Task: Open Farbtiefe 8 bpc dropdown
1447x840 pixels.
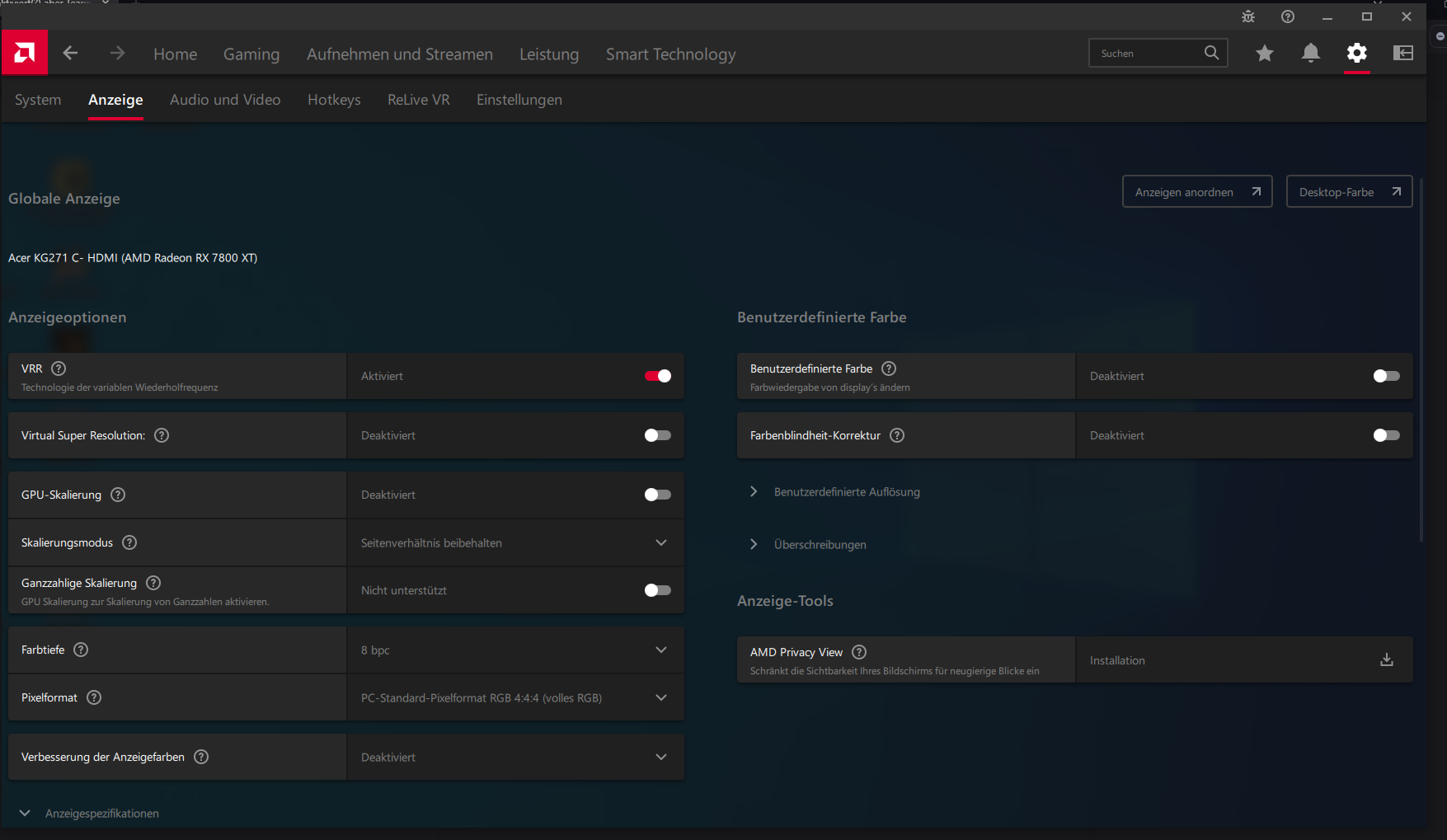Action: 516,650
